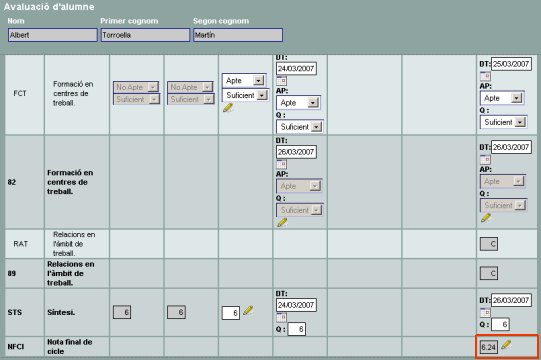Click the date field 26/03/2007 in the middle column of row 82

296,152
